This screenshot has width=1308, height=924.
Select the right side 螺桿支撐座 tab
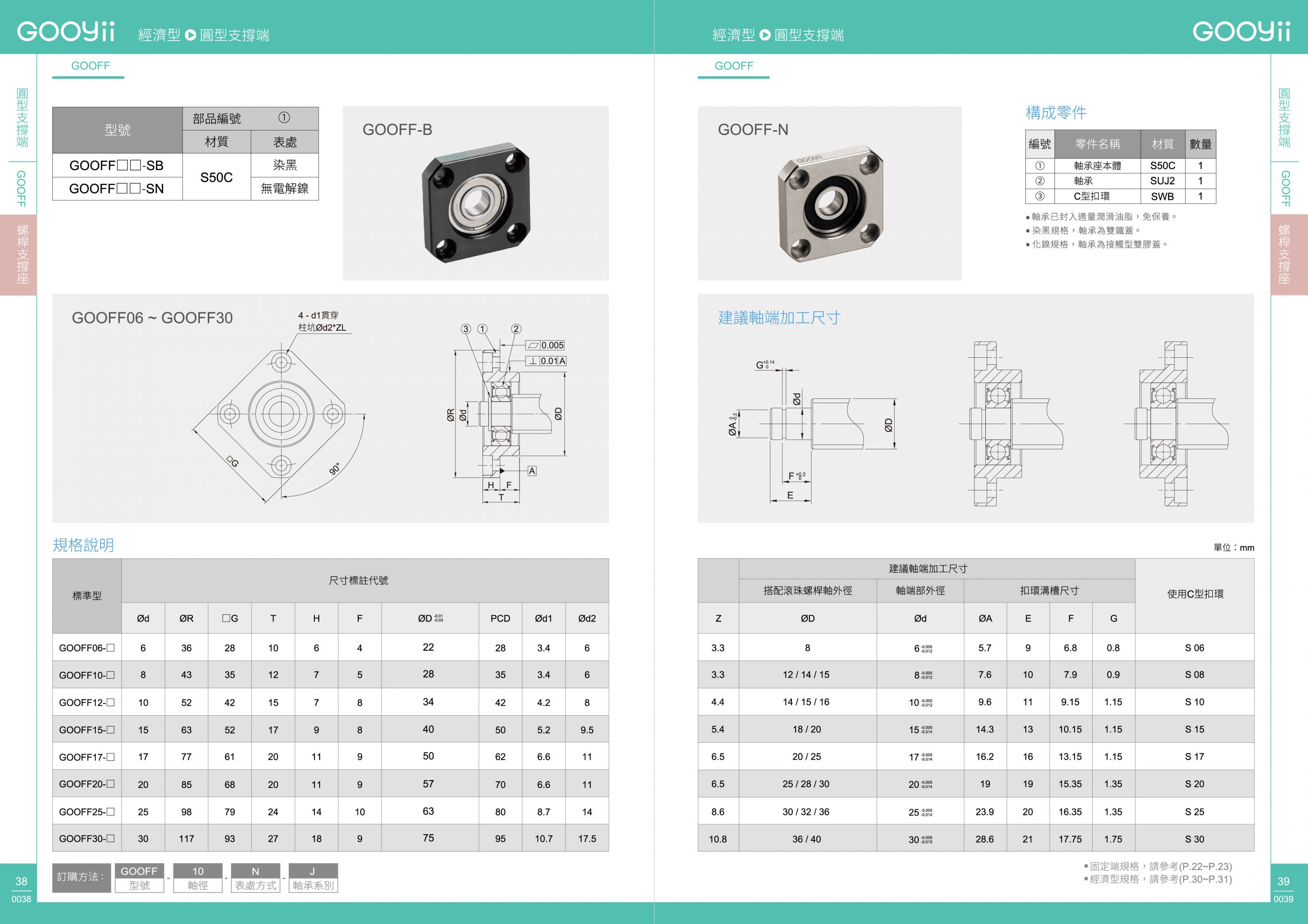click(1289, 255)
